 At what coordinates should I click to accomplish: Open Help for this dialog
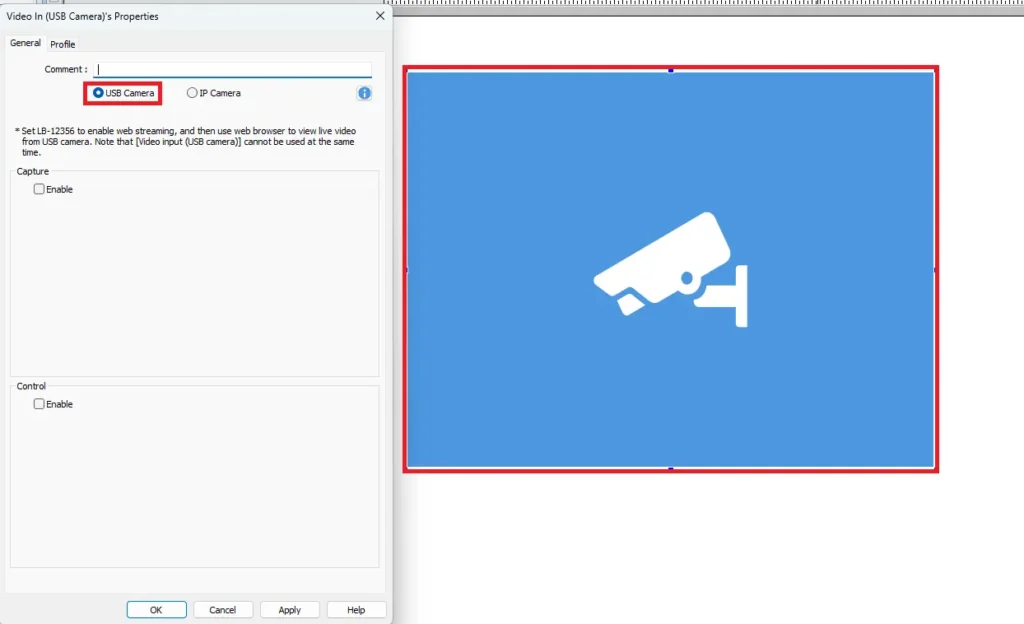click(x=356, y=609)
